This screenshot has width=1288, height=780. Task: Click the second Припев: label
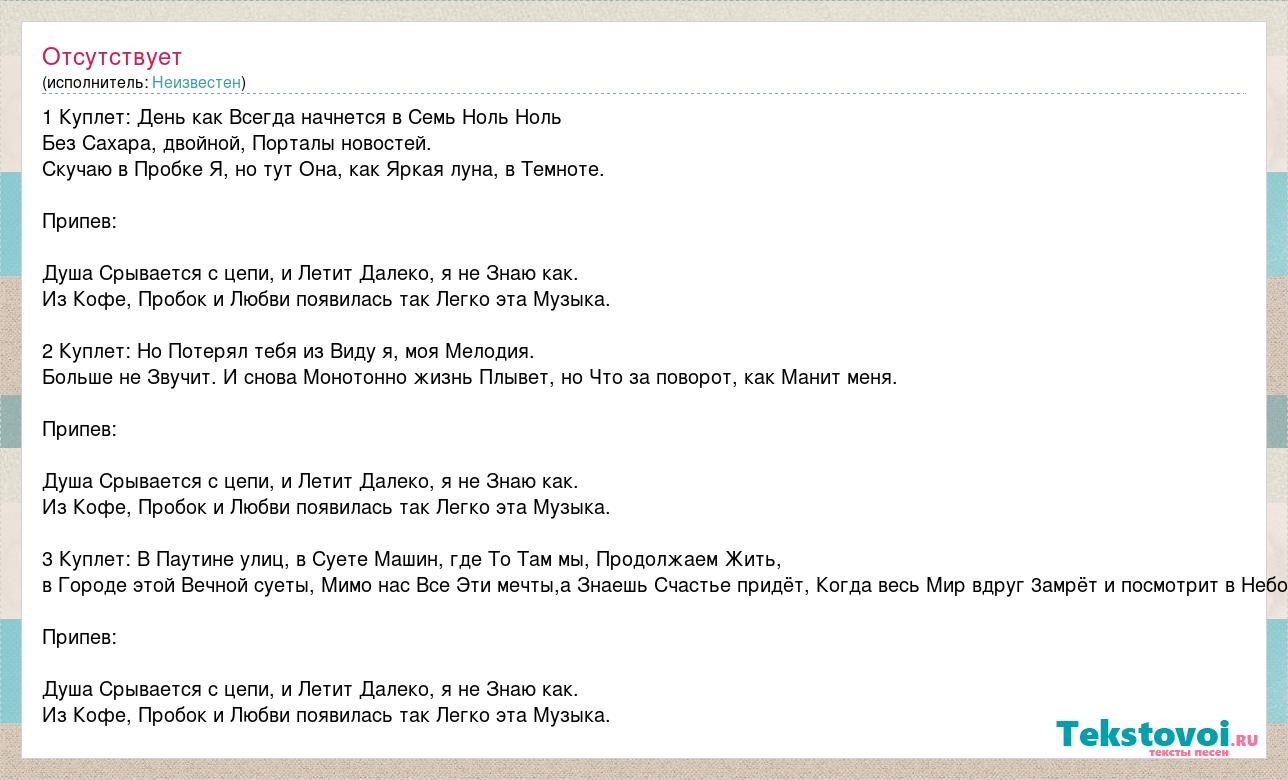point(80,429)
